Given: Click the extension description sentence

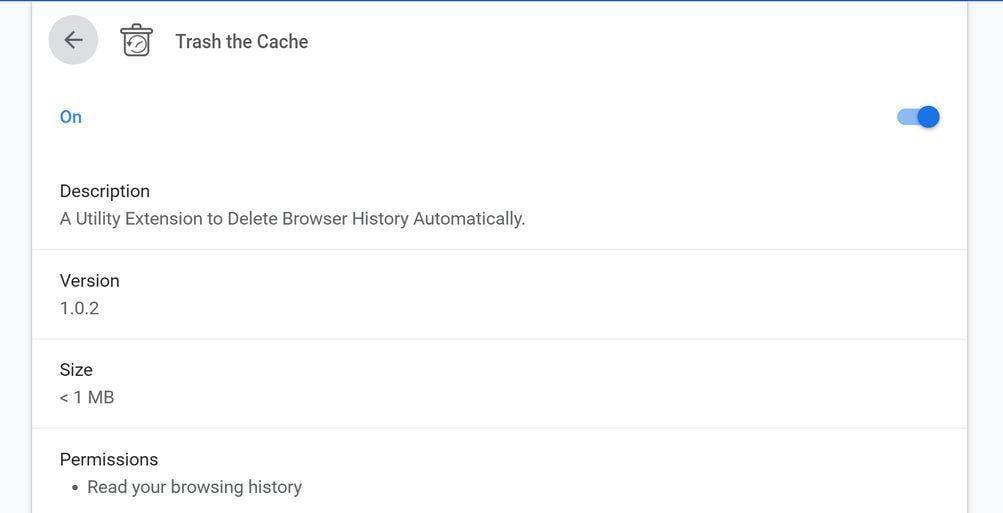Looking at the screenshot, I should (292, 218).
